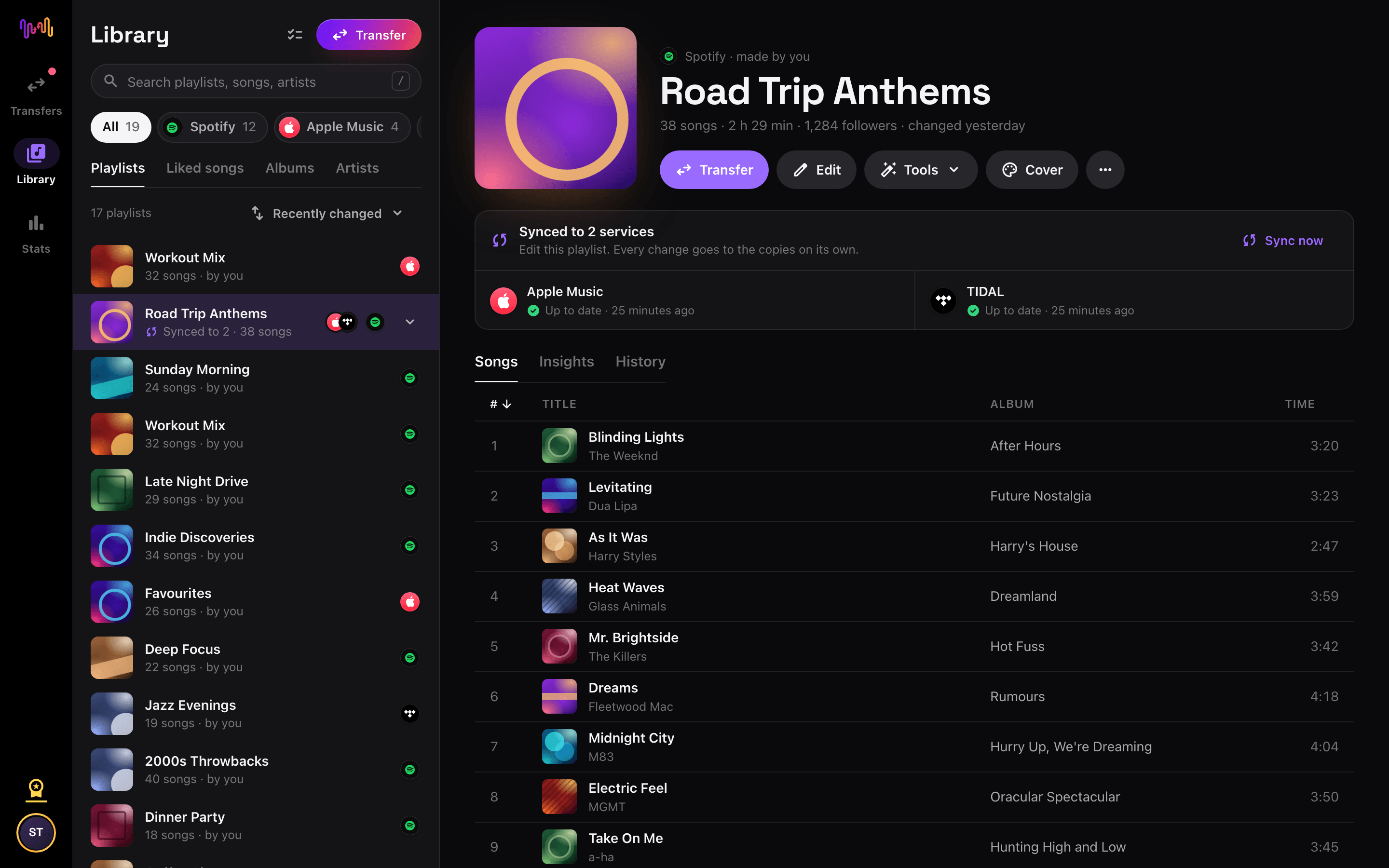Open the History tab

click(640, 361)
